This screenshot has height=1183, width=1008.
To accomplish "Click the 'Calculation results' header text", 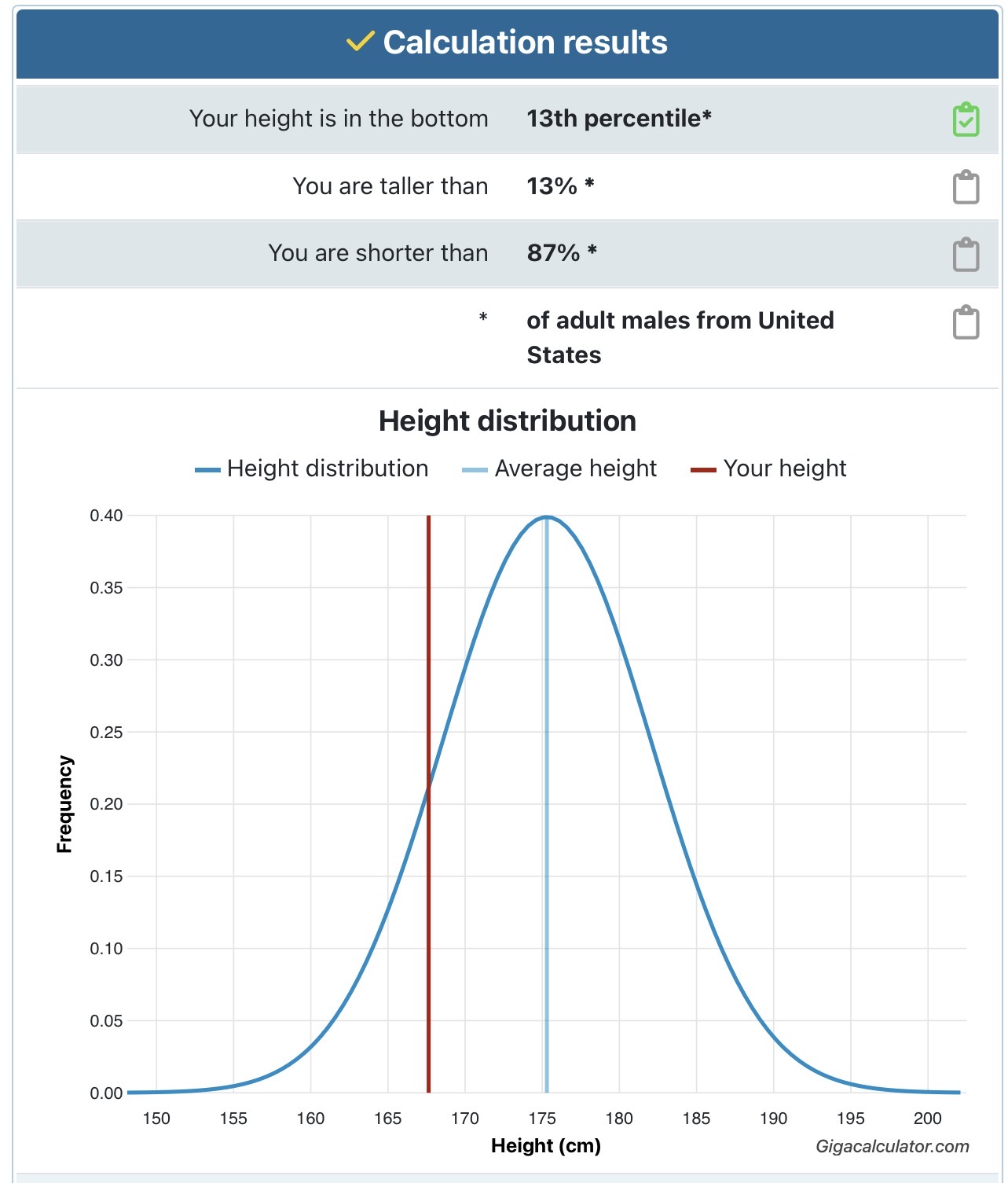I will point(525,42).
